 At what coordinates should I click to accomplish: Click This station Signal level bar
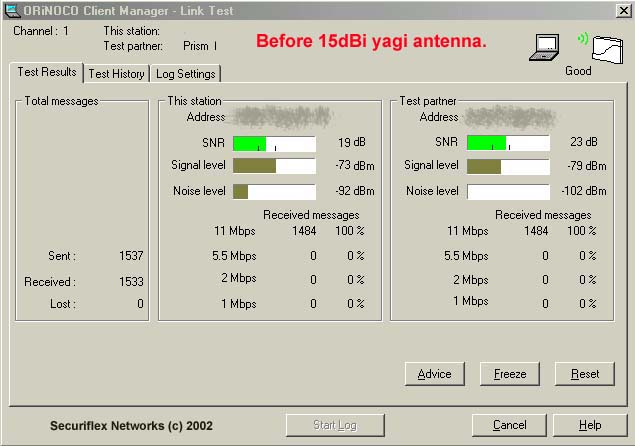click(x=274, y=166)
